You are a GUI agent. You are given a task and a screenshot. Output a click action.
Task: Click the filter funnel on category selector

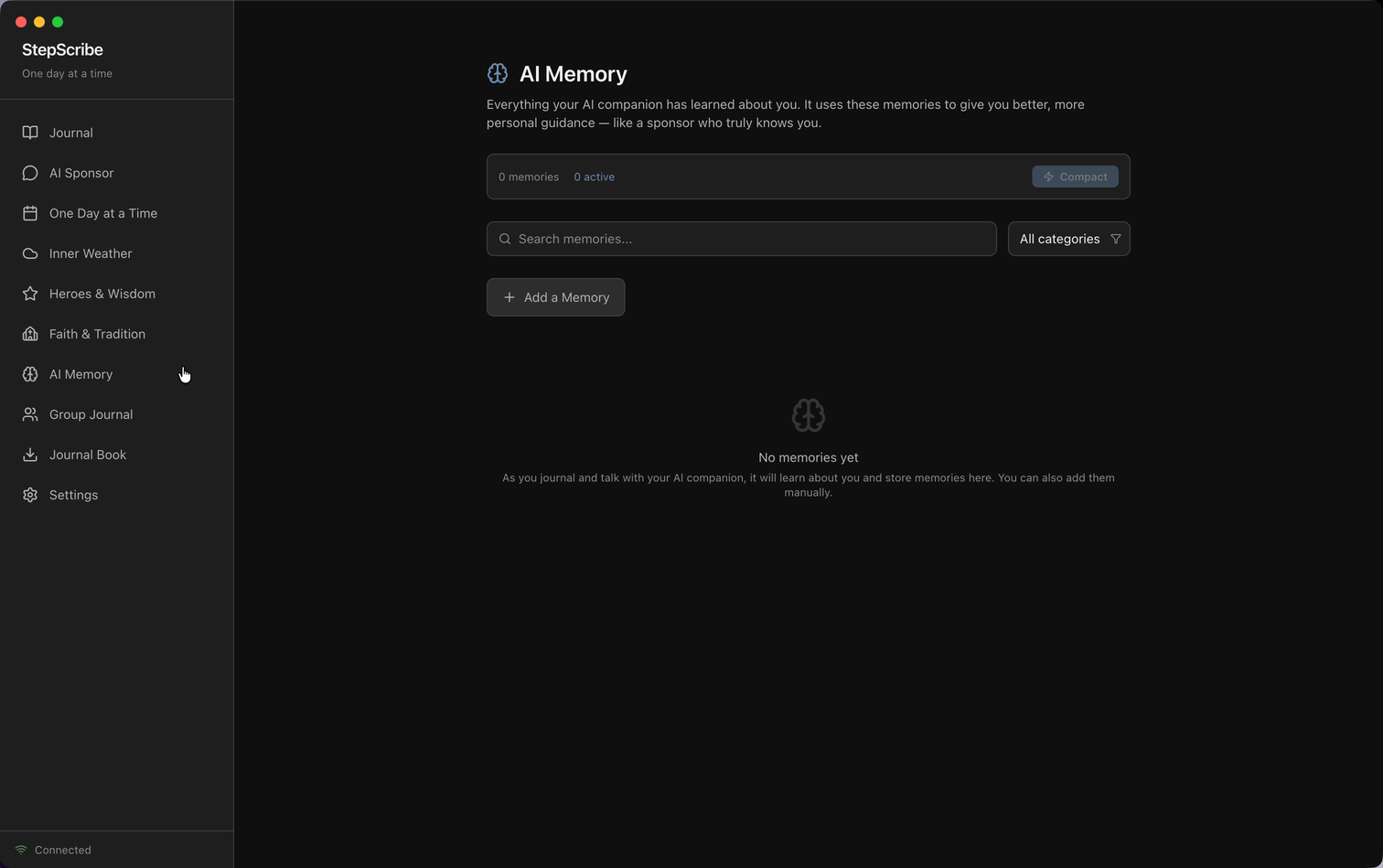coord(1116,239)
